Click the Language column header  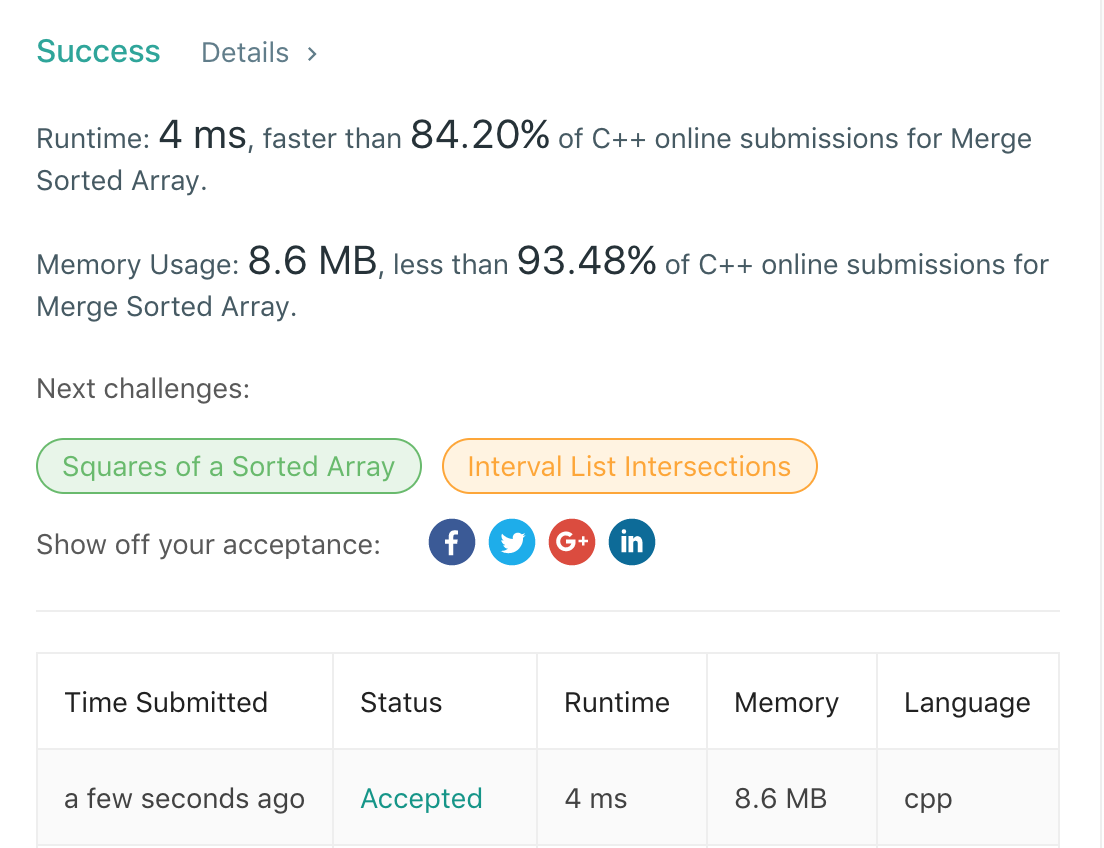(x=966, y=703)
